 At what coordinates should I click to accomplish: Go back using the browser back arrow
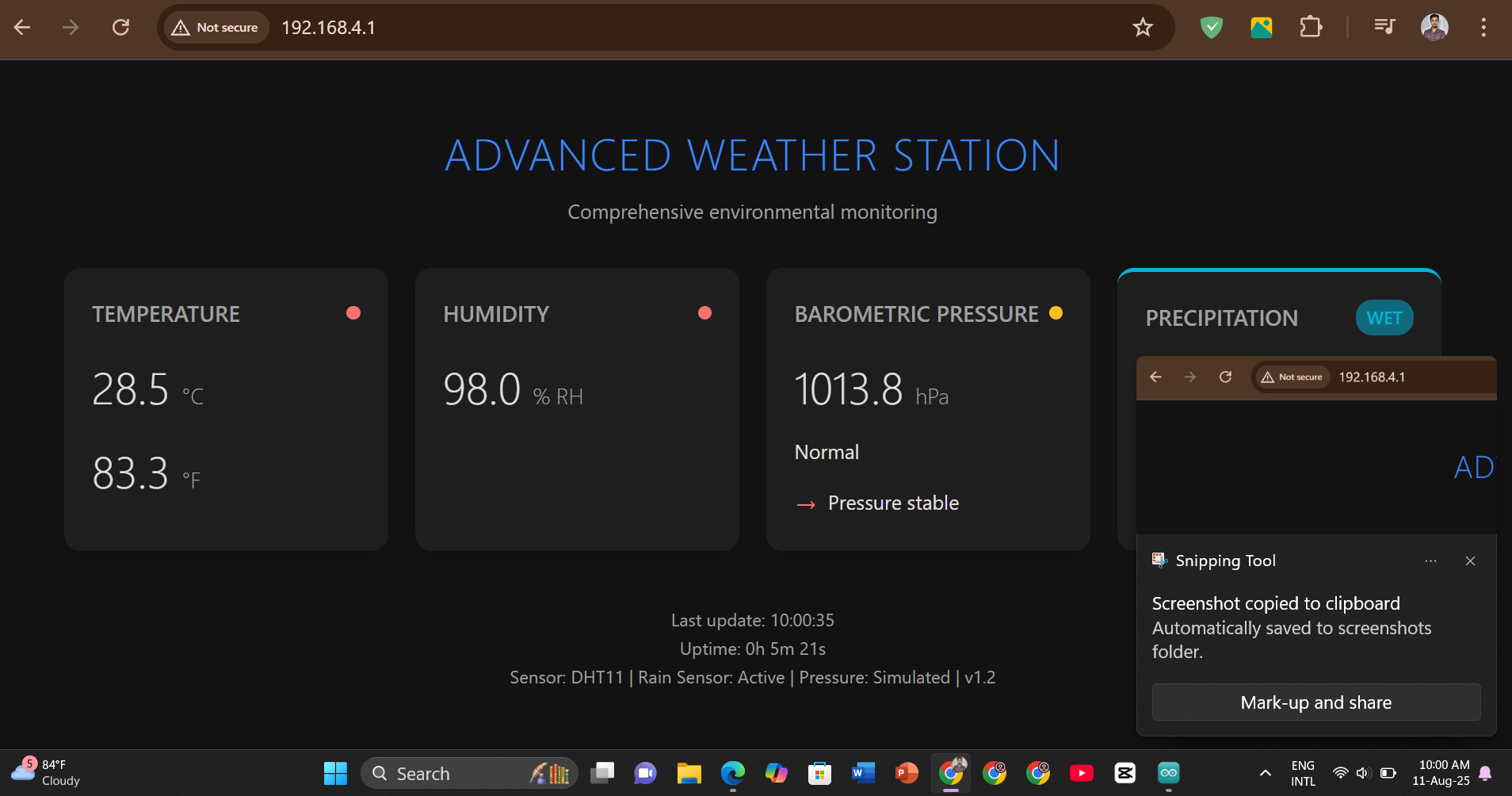click(22, 28)
